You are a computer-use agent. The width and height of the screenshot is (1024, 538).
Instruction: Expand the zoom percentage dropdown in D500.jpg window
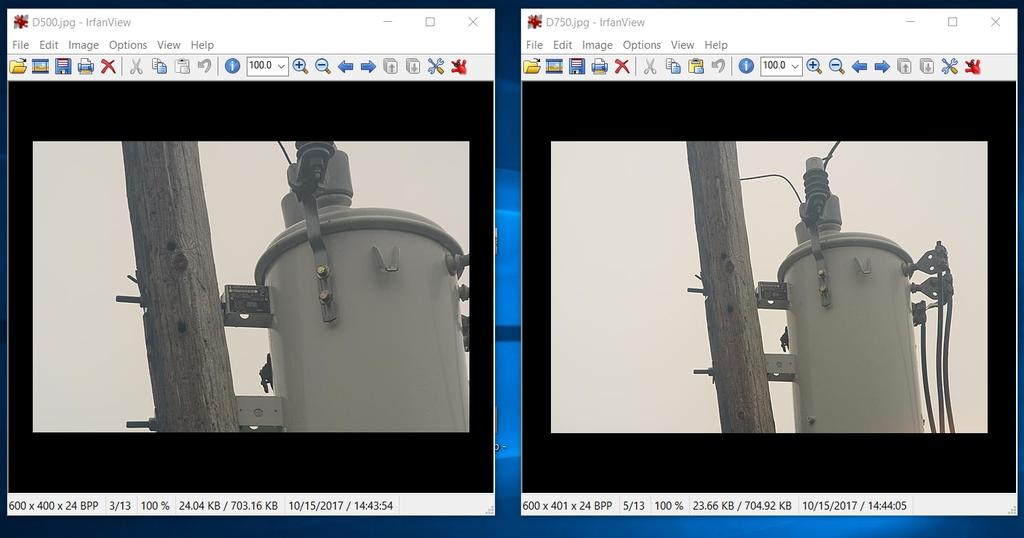pyautogui.click(x=281, y=67)
